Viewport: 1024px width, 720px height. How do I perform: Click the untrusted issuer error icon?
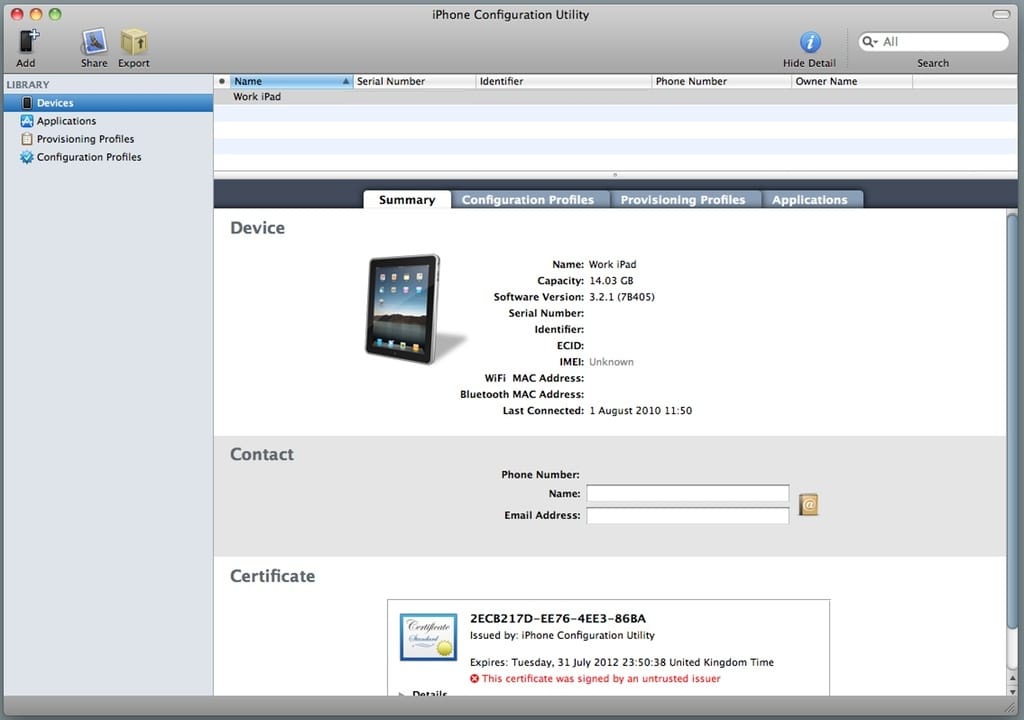point(474,678)
